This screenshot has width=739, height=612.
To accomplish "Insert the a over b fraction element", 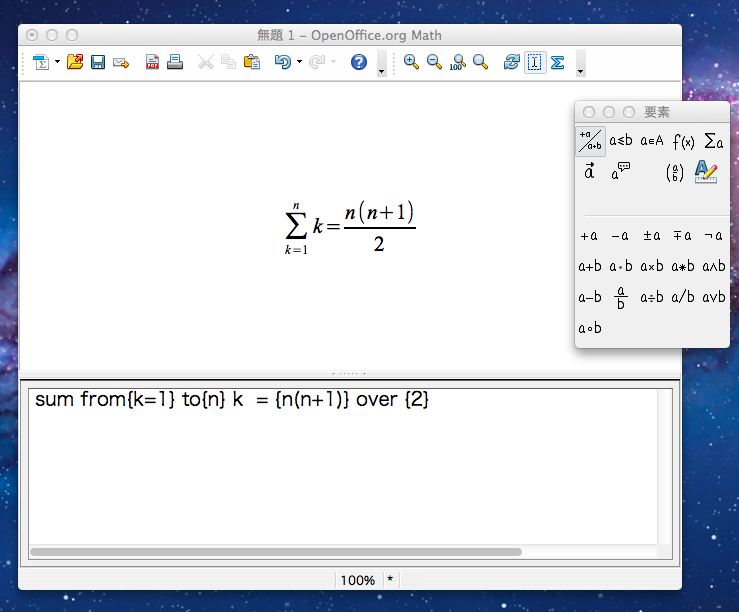I will coord(621,297).
